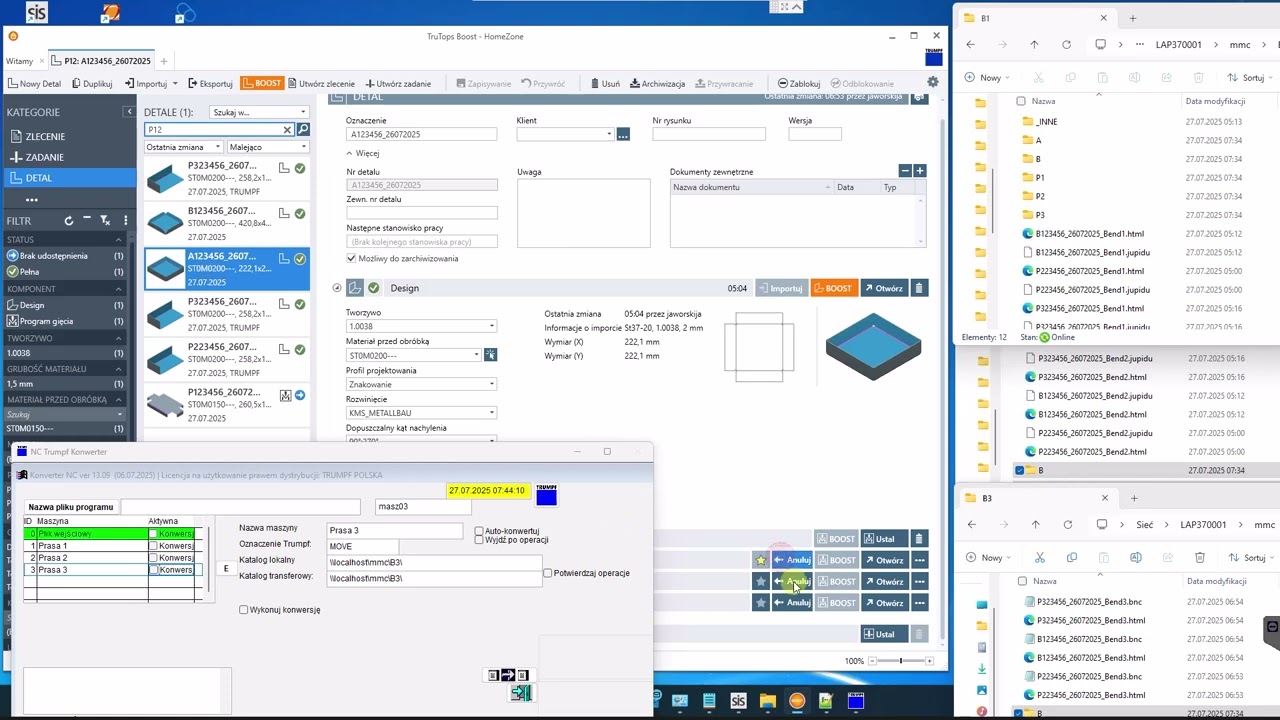Open TruTops settings gear icon

pyautogui.click(x=933, y=83)
